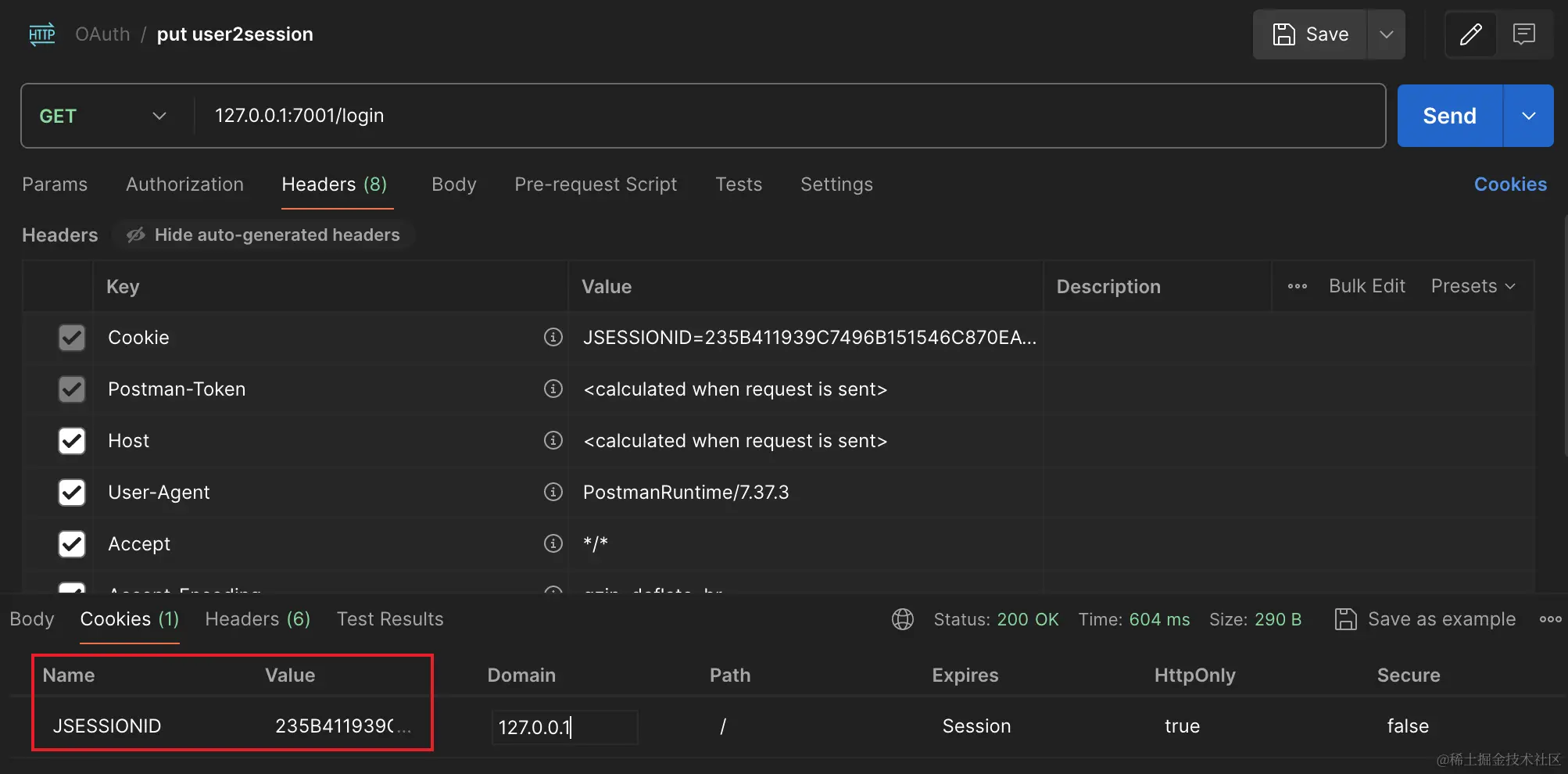Viewport: 1568px width, 774px height.
Task: Click info icon next to Postman-Token header
Action: click(553, 389)
